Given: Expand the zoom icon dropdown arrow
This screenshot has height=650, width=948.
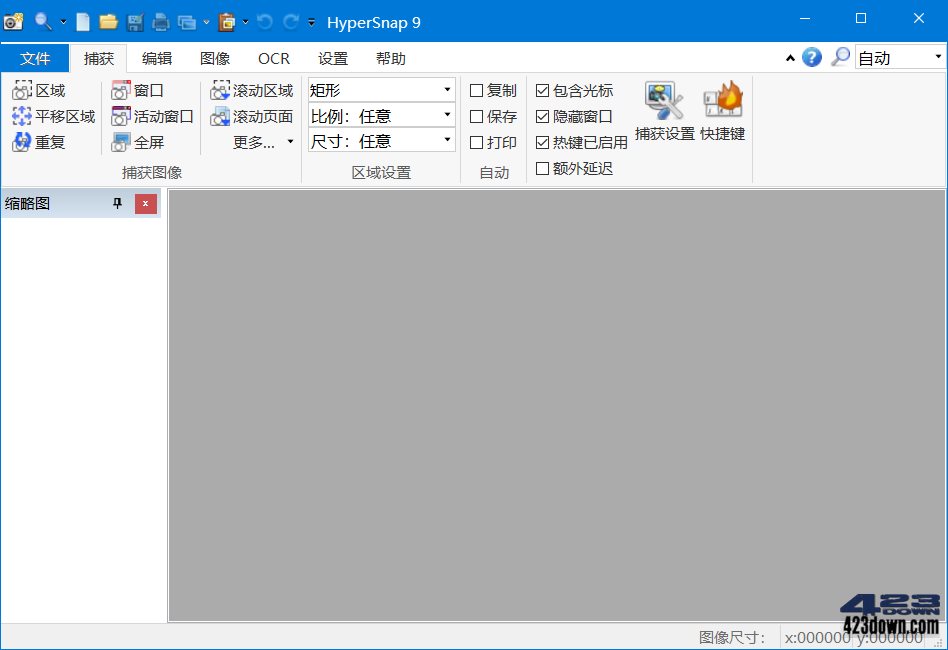Looking at the screenshot, I should 63,22.
